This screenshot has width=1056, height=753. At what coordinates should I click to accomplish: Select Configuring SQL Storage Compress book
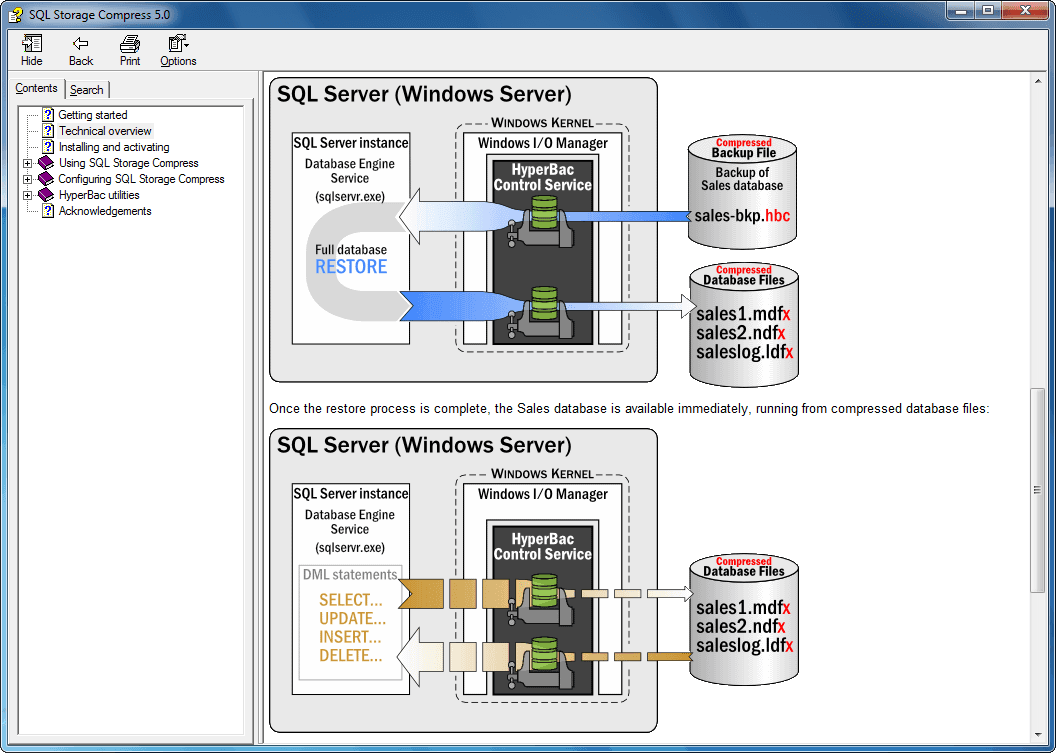click(x=141, y=179)
